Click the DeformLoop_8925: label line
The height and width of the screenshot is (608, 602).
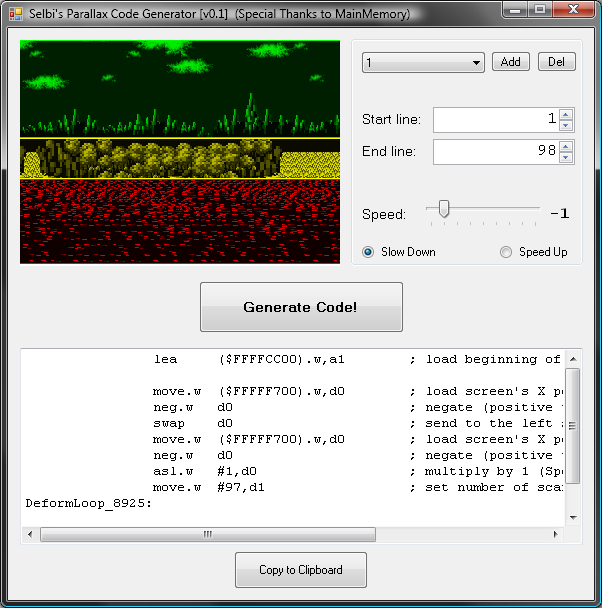click(89, 503)
